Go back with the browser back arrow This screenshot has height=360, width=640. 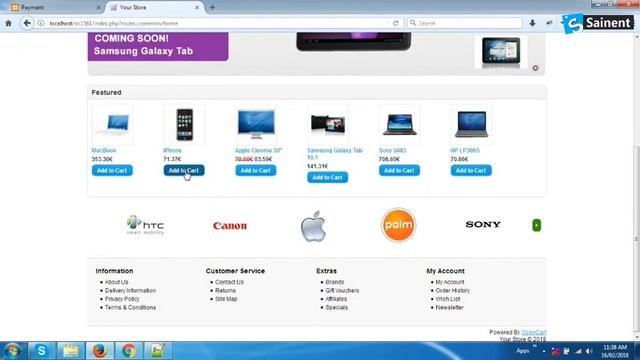click(27, 23)
